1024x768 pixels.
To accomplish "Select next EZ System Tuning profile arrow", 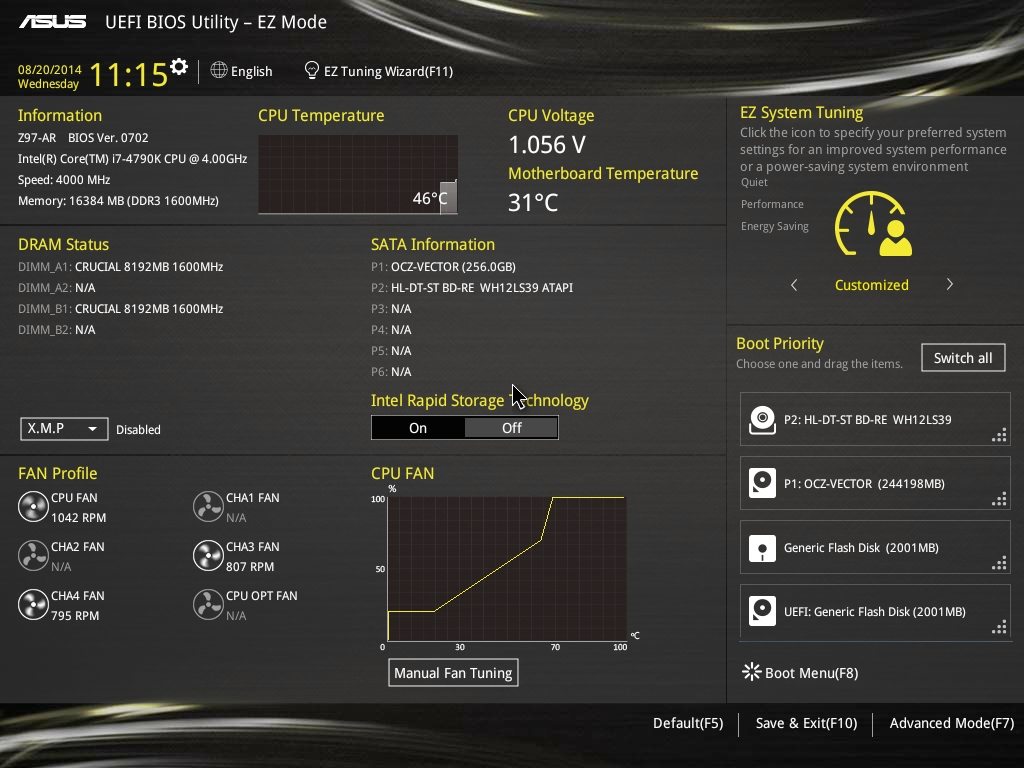I will click(x=950, y=284).
